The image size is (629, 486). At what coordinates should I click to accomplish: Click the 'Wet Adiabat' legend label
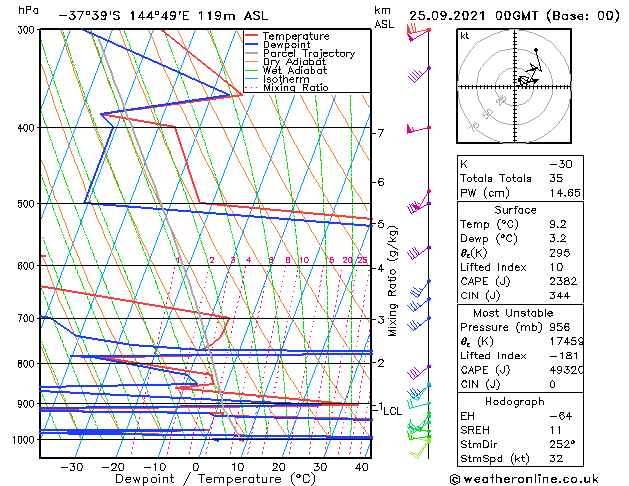[x=295, y=70]
